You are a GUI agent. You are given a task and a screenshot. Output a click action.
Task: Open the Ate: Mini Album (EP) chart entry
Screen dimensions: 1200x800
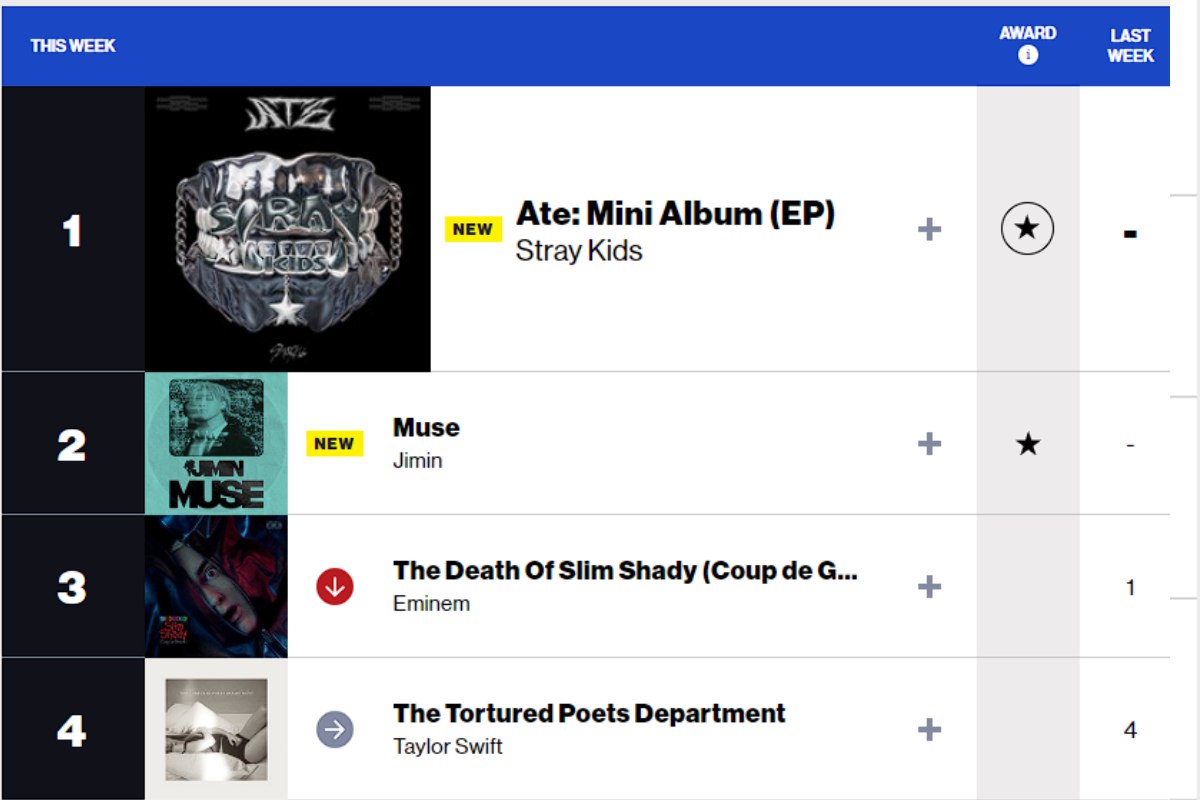coord(676,213)
